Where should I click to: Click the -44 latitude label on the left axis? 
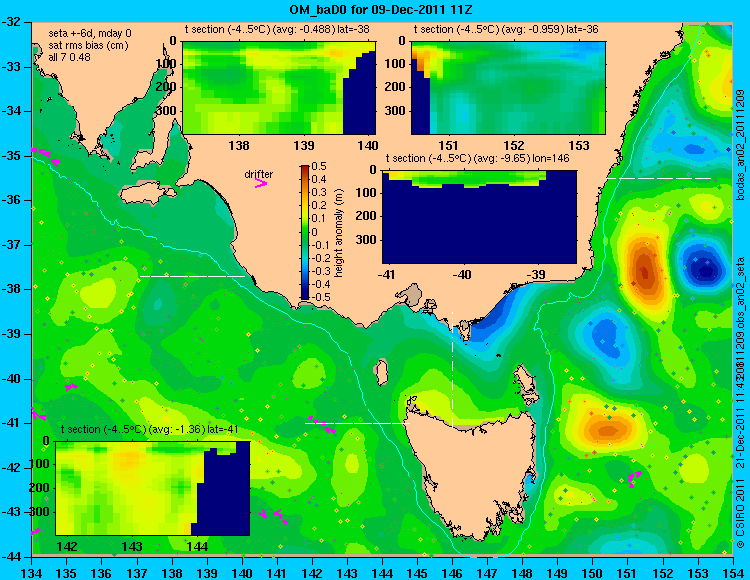13,557
